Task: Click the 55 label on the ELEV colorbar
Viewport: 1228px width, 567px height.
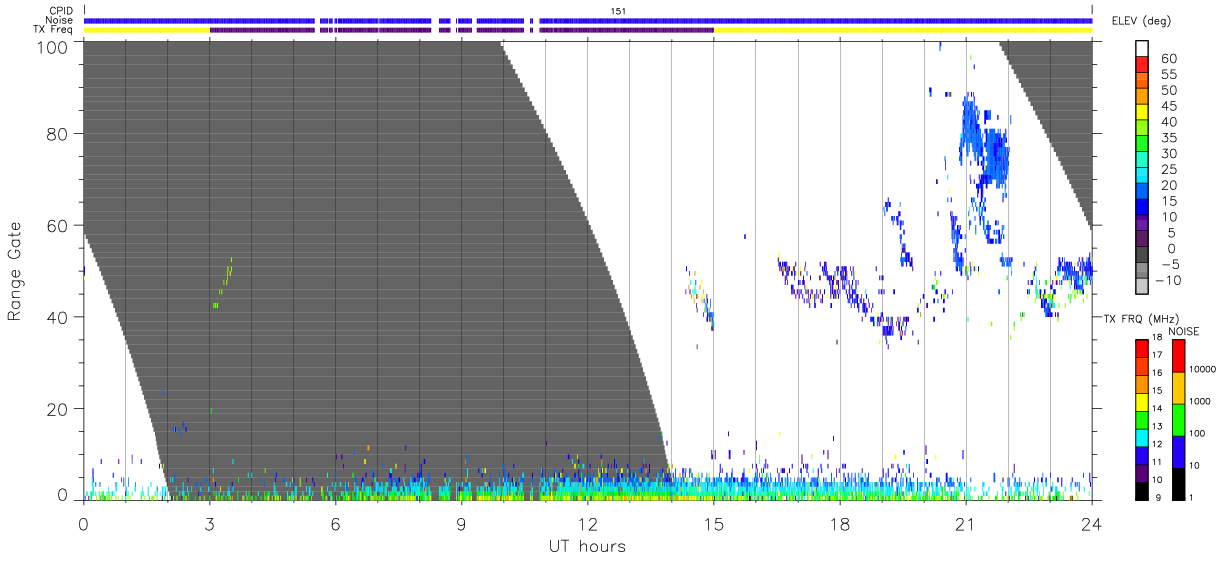Action: 1168,75
